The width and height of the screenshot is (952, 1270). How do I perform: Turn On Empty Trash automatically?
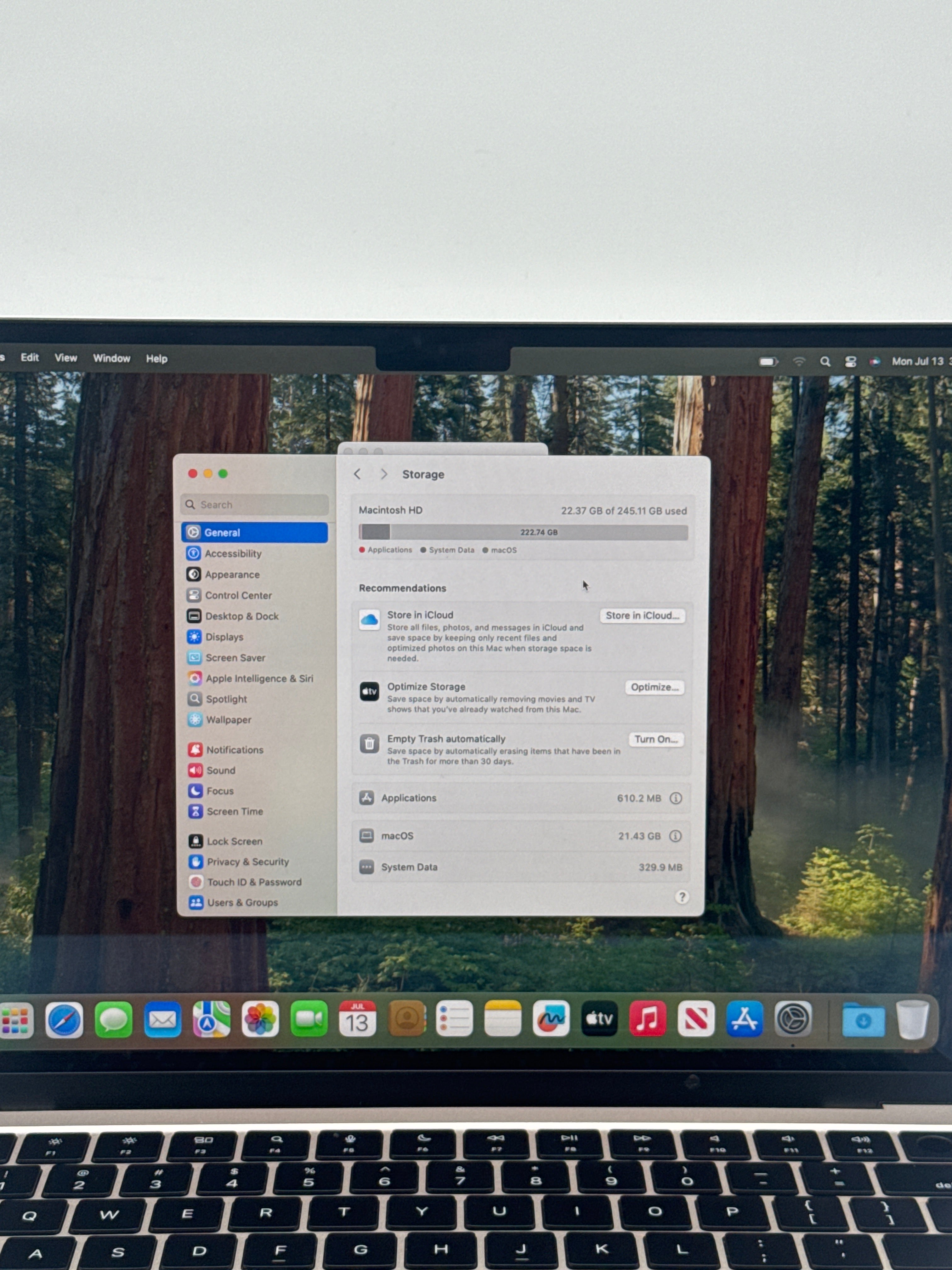tap(656, 740)
